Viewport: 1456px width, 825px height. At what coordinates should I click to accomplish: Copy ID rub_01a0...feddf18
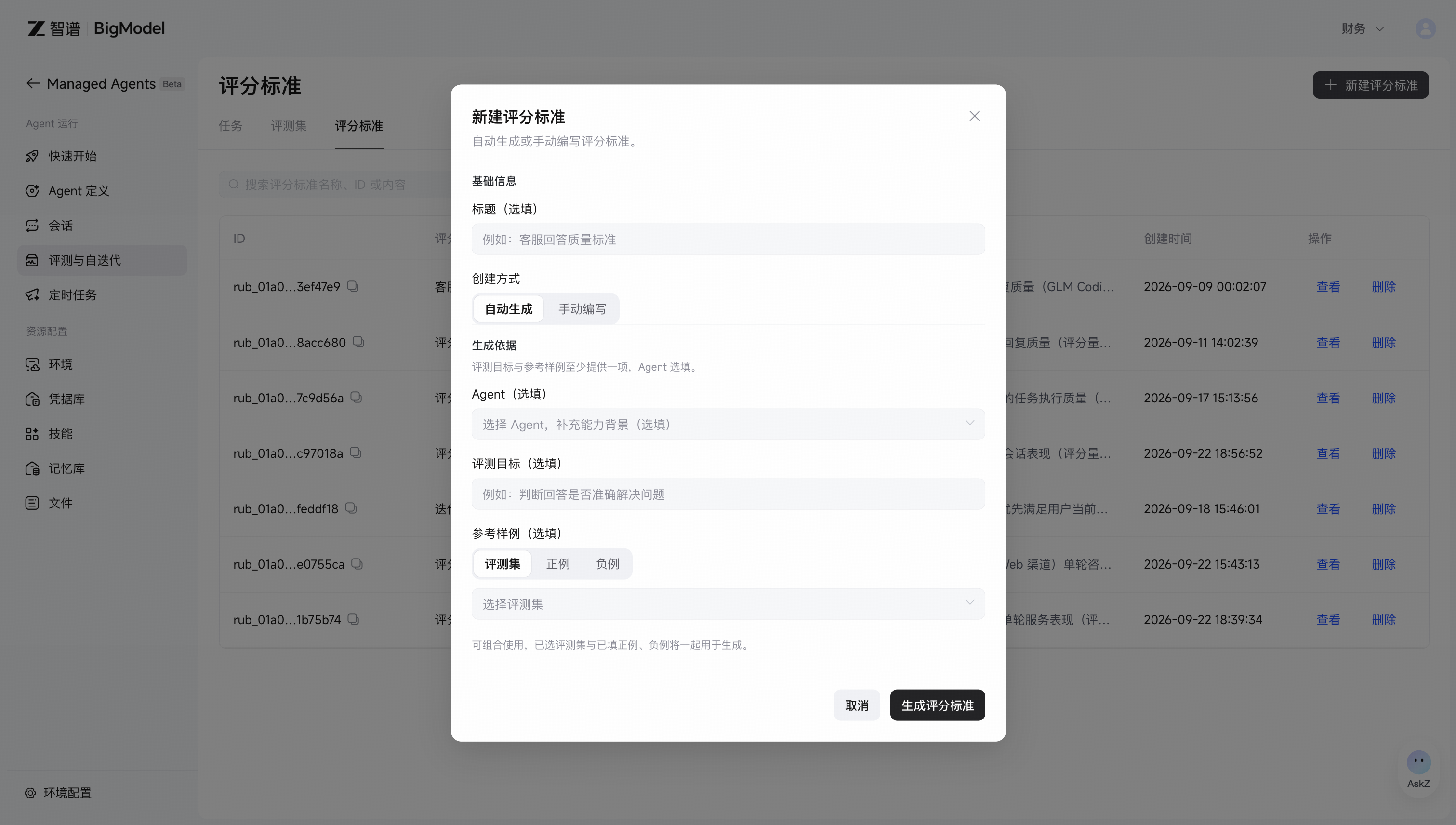[x=351, y=508]
